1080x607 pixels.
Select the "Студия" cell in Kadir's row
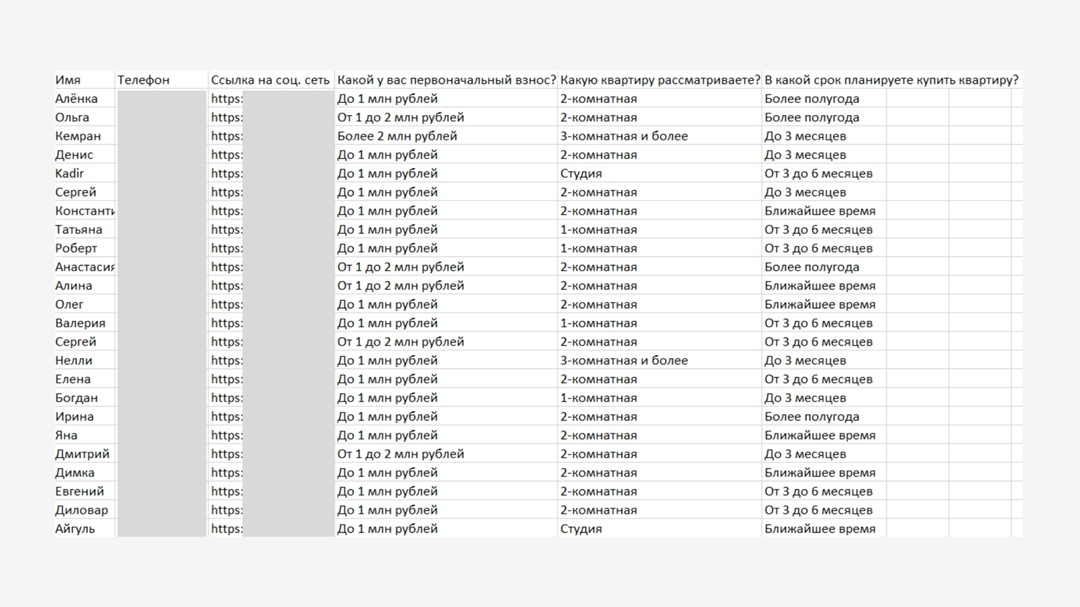[581, 174]
